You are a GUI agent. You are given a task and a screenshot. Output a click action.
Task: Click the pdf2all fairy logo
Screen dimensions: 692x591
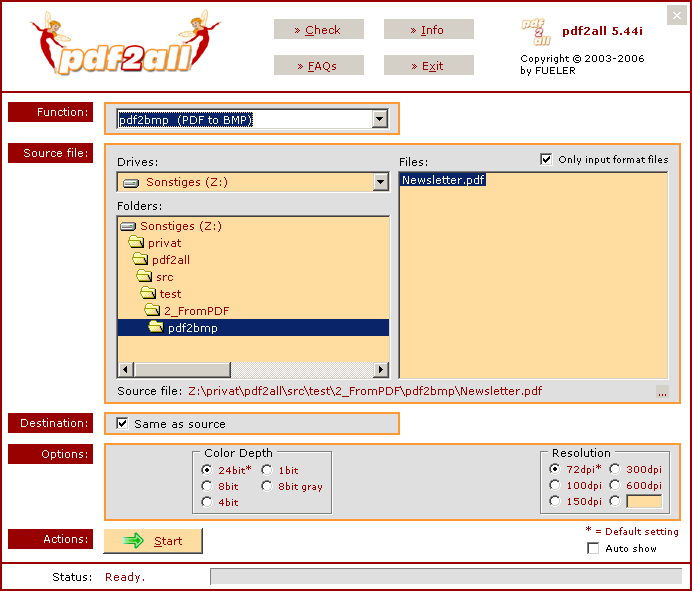pyautogui.click(x=125, y=43)
